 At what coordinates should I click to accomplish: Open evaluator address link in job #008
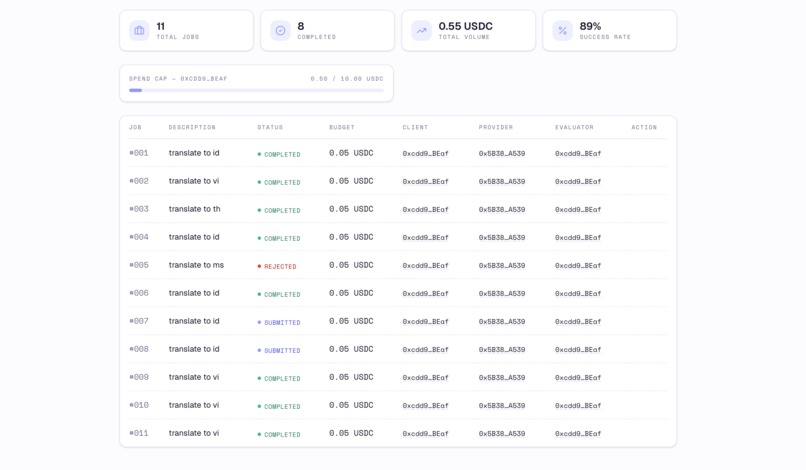(578, 350)
